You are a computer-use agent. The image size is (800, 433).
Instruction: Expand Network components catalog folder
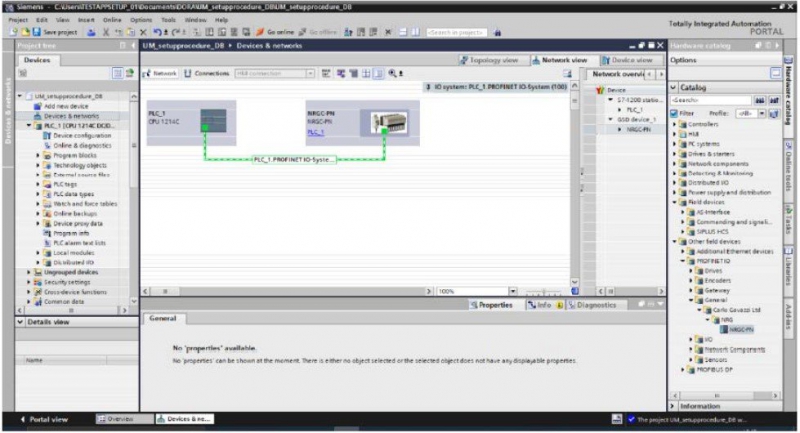pos(674,164)
